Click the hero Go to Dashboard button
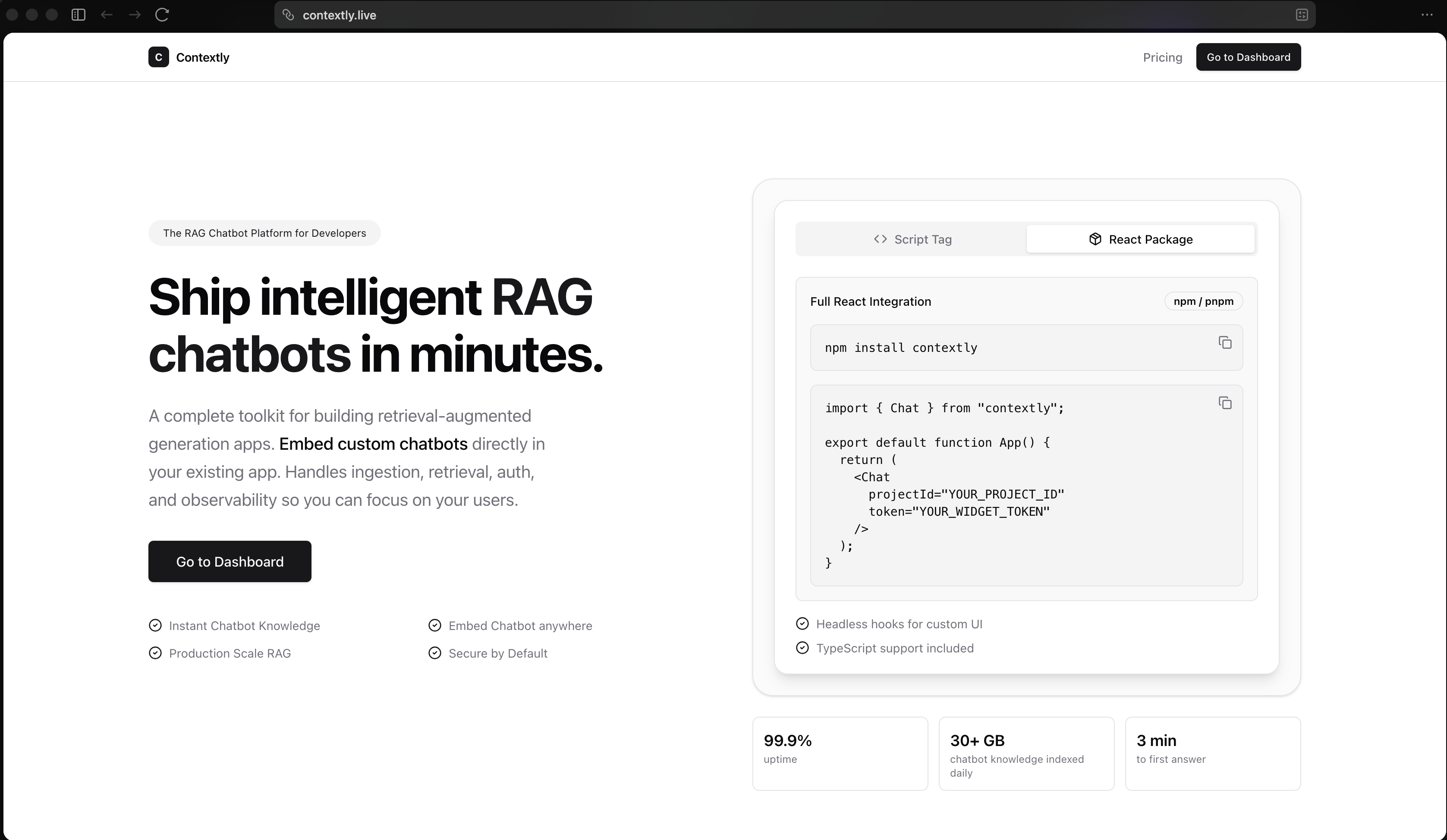Image resolution: width=1447 pixels, height=840 pixels. point(229,561)
